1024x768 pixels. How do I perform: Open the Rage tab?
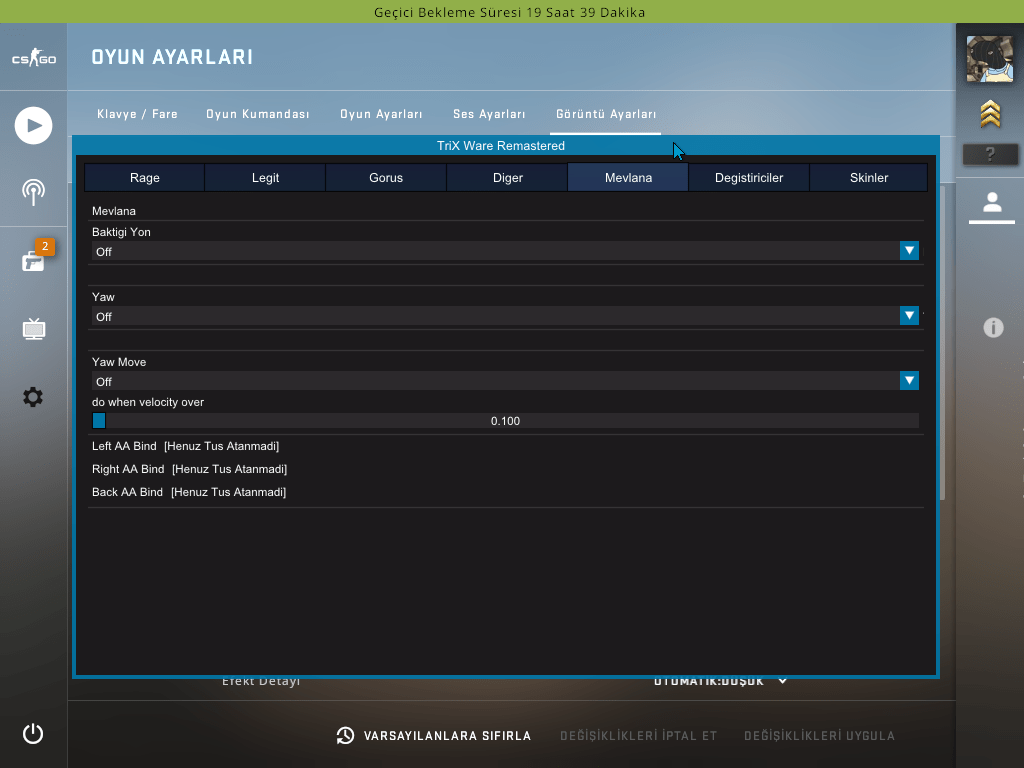click(144, 178)
